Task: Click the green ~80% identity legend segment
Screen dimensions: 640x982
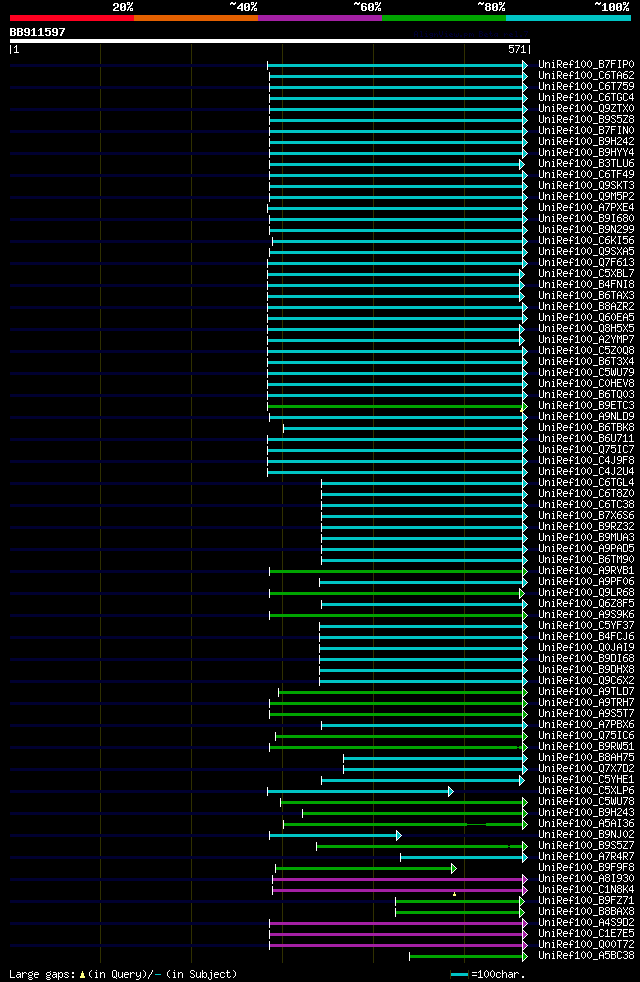Action: click(x=444, y=18)
